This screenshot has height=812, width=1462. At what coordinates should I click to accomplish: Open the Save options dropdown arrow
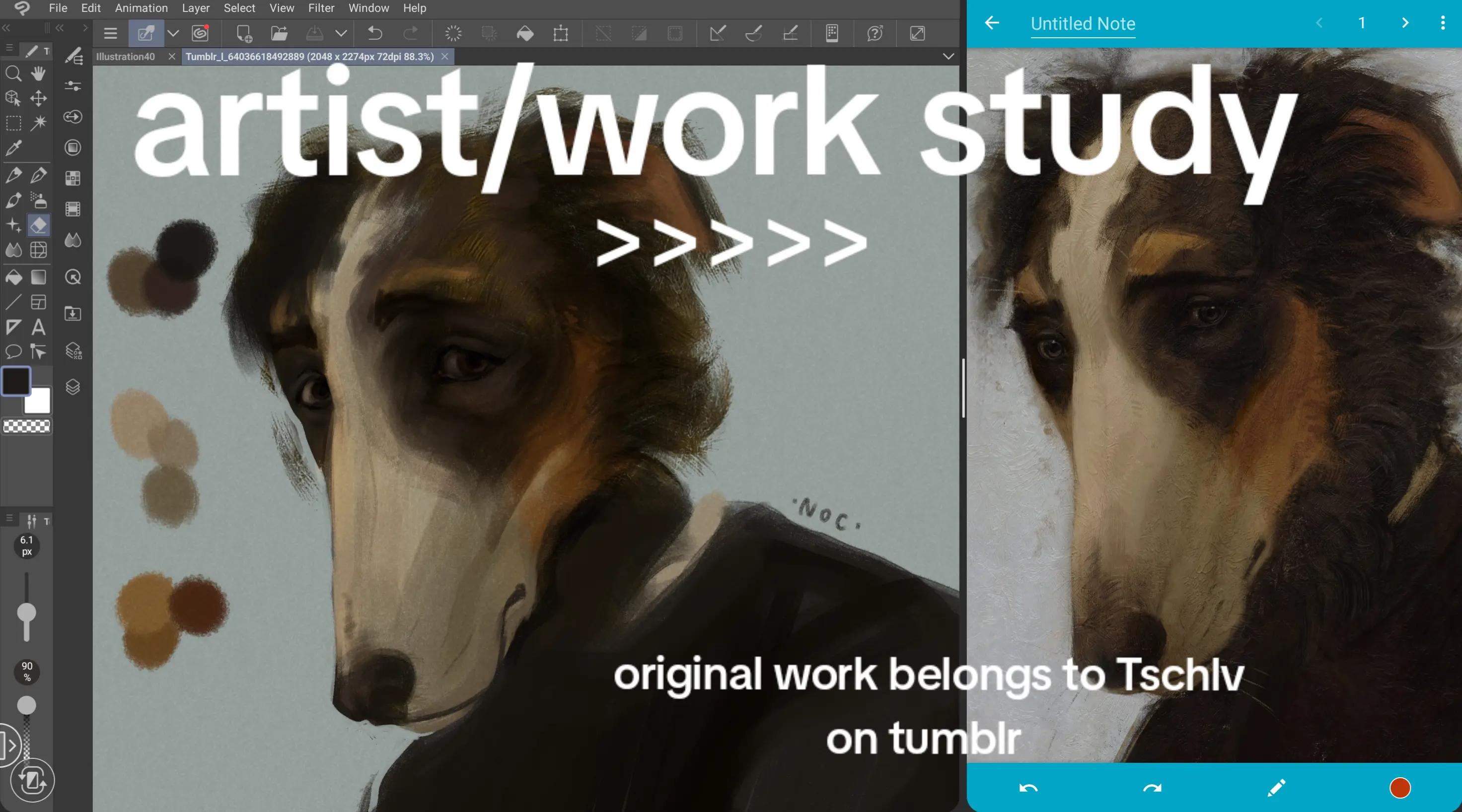point(341,33)
